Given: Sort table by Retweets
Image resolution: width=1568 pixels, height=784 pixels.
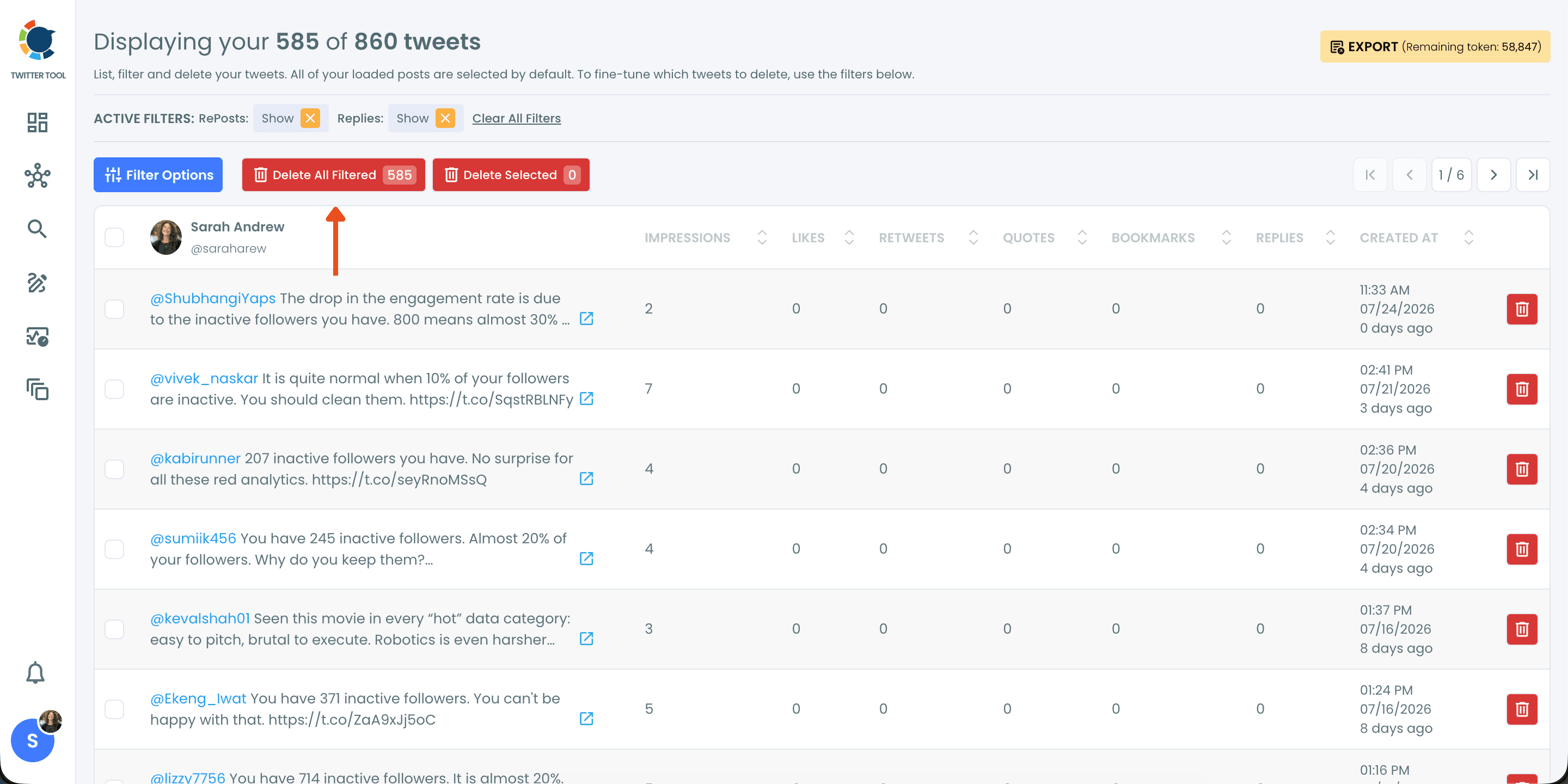Looking at the screenshot, I should pyautogui.click(x=973, y=237).
